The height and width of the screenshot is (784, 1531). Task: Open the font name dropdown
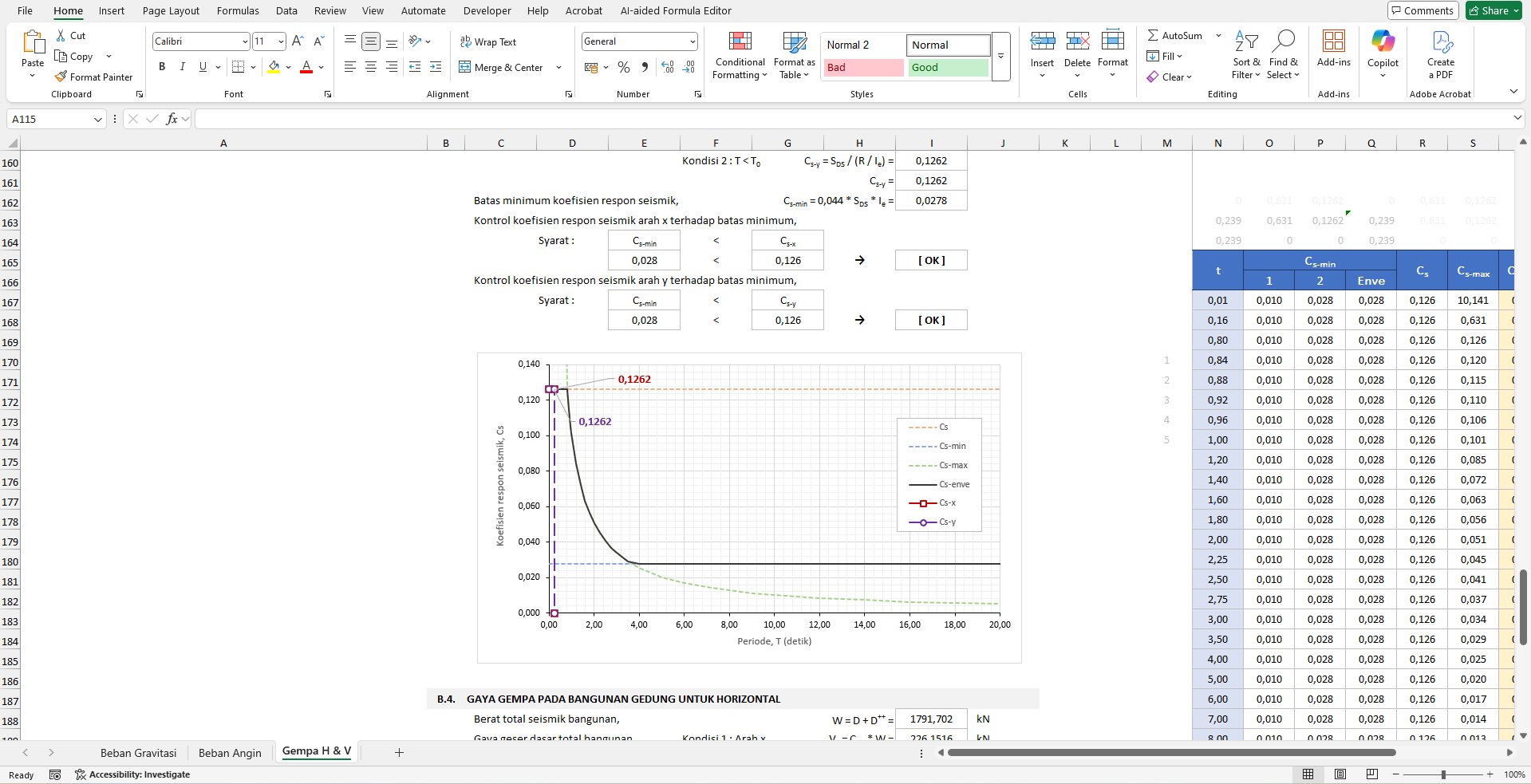click(245, 41)
